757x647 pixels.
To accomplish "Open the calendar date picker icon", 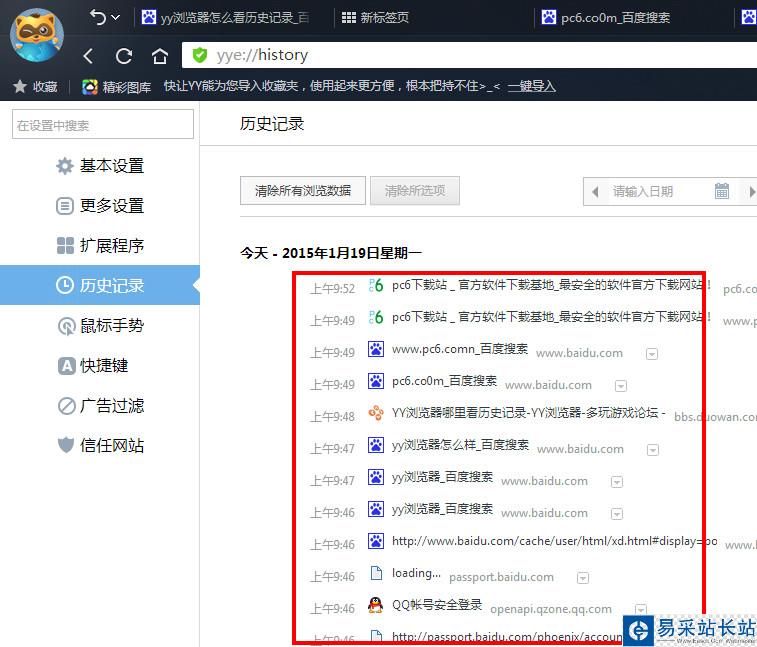I will click(x=722, y=191).
